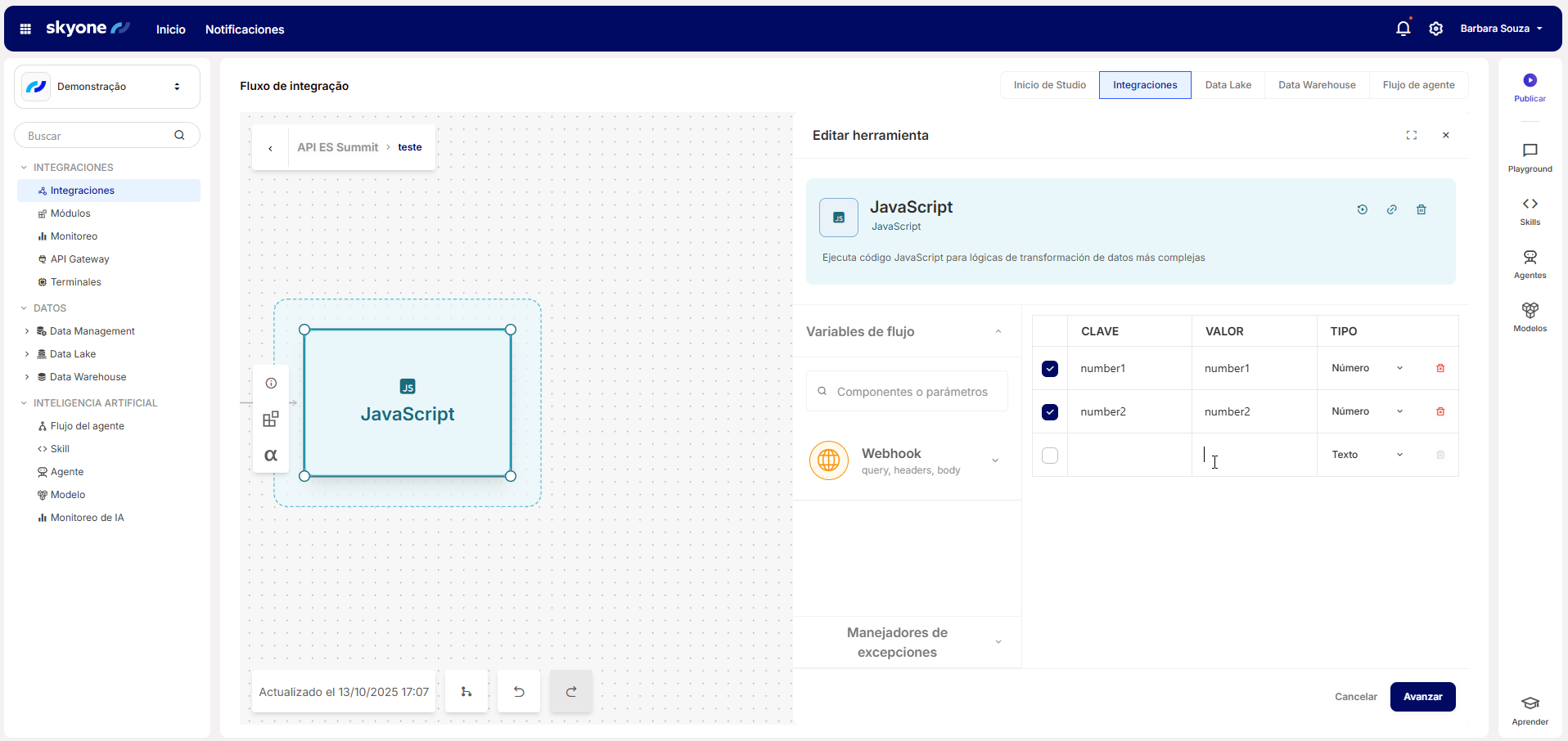Viewport: 1568px width, 741px height.
Task: Expand the Webhook parameters section
Action: click(995, 460)
